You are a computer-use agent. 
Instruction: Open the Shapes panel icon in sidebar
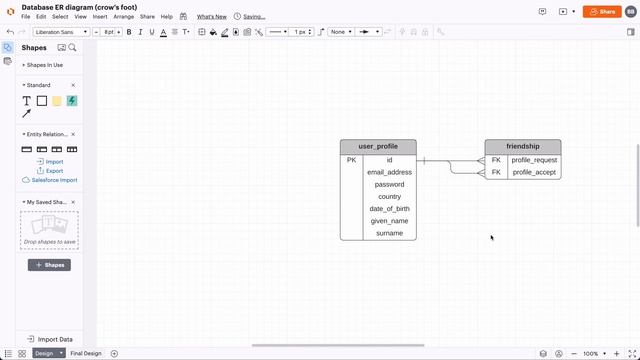(7, 48)
